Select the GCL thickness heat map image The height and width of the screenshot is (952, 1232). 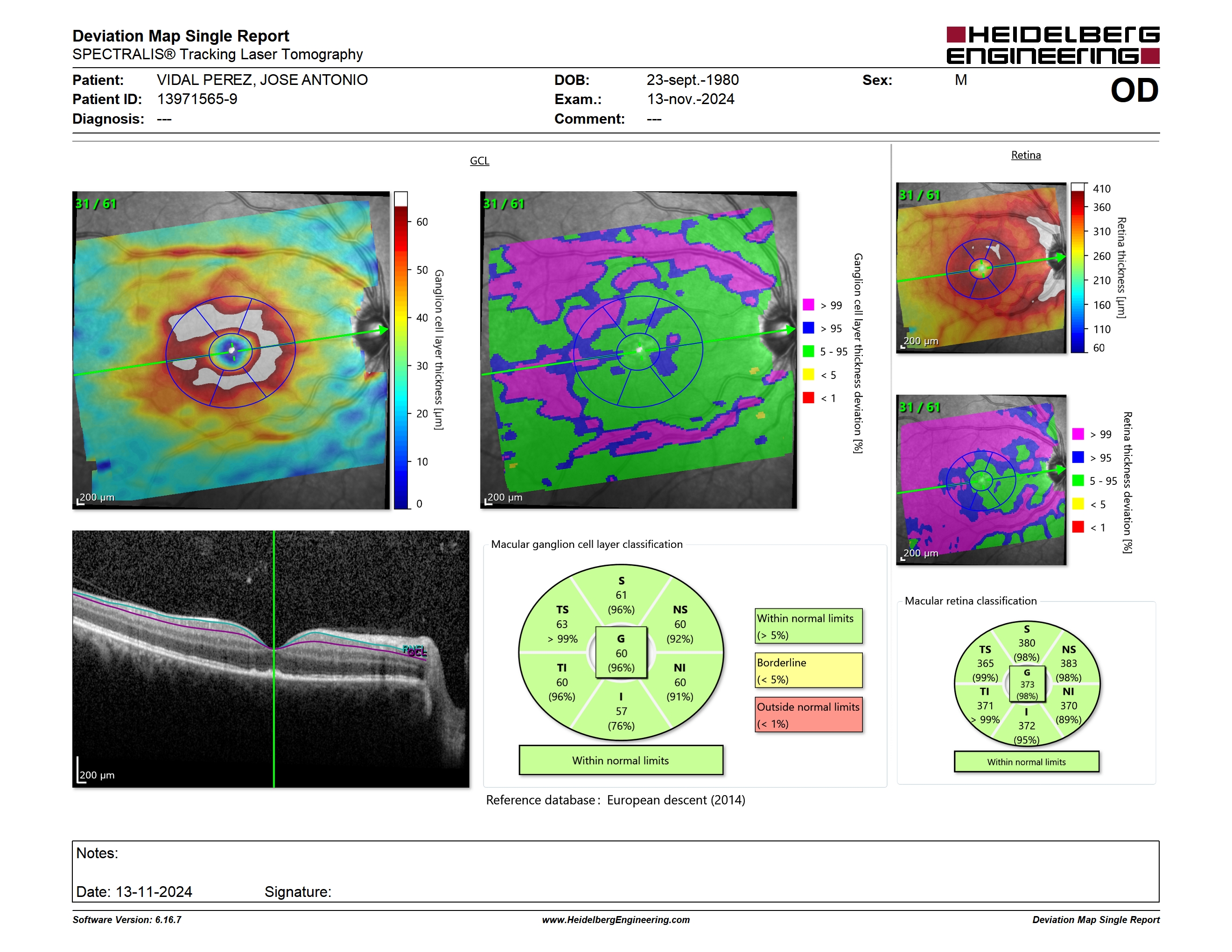[x=231, y=350]
